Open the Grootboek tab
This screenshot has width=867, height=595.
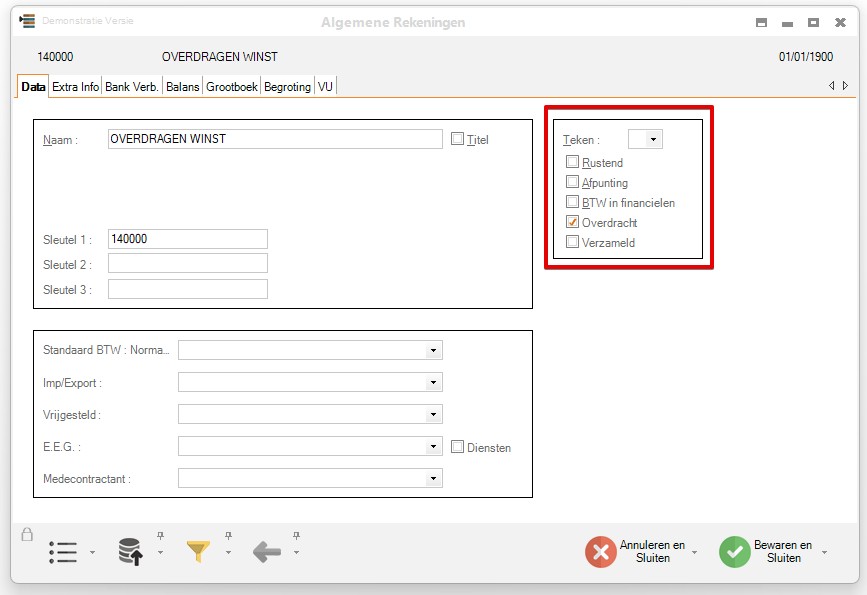click(232, 87)
